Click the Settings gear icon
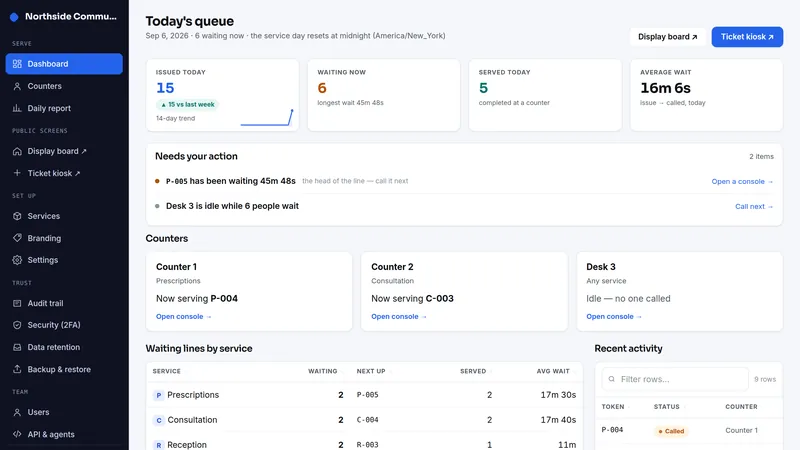Viewport: 800px width, 450px height. point(17,260)
